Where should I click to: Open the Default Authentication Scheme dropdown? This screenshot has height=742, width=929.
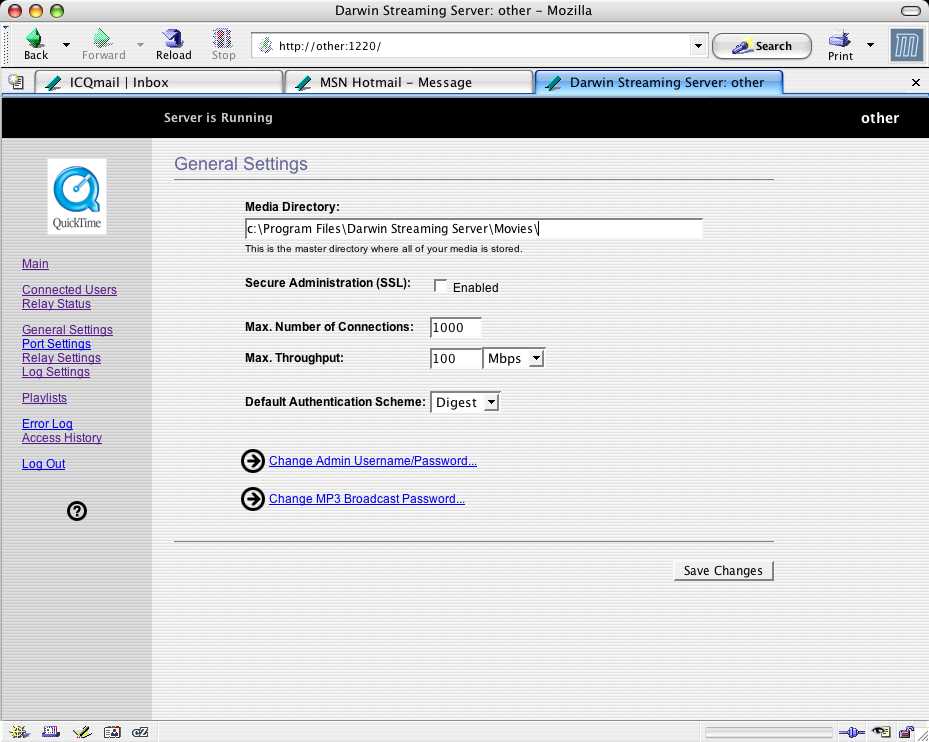click(x=465, y=402)
